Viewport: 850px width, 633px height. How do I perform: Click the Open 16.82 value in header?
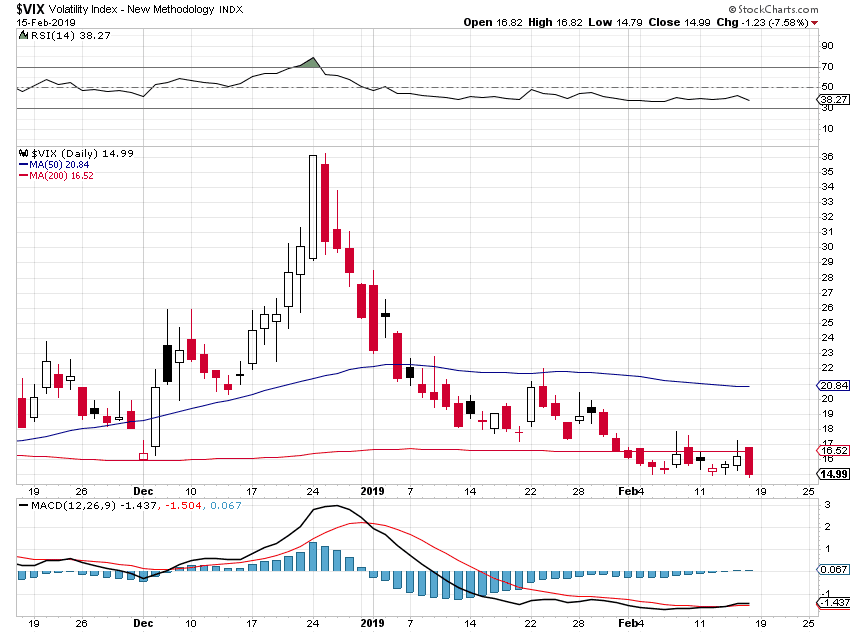493,22
